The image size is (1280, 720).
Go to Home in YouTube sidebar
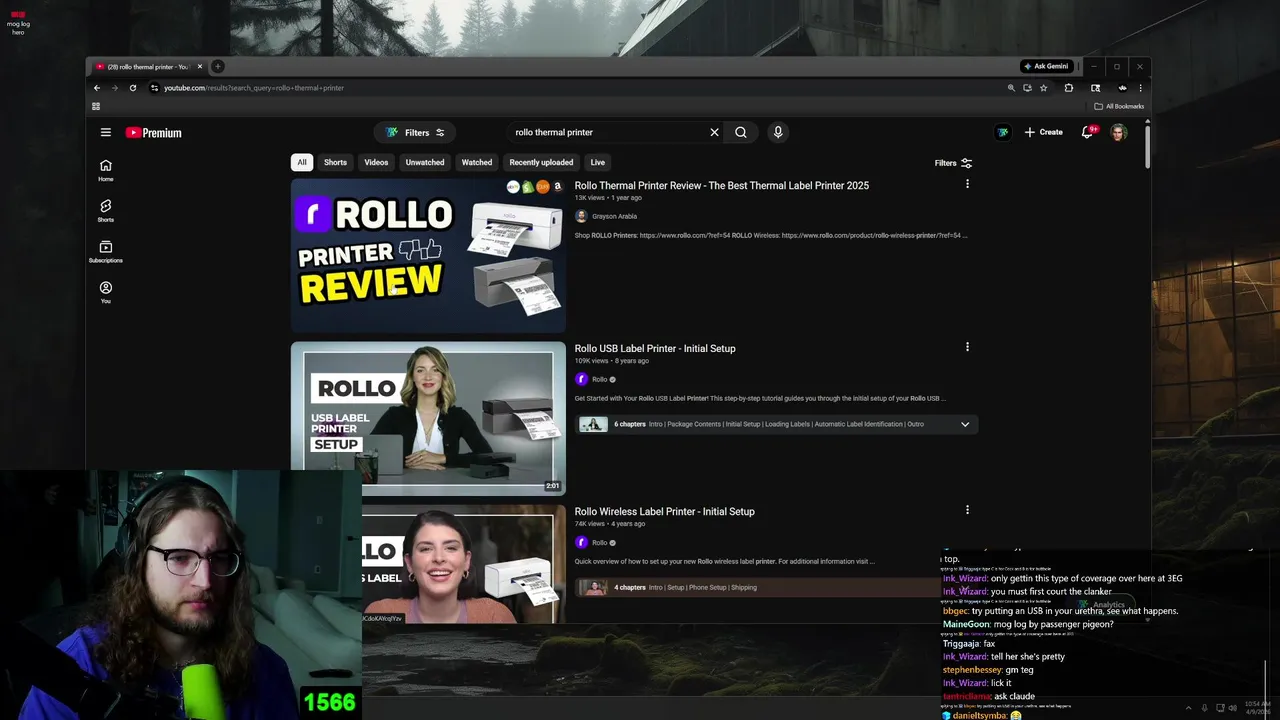[105, 170]
